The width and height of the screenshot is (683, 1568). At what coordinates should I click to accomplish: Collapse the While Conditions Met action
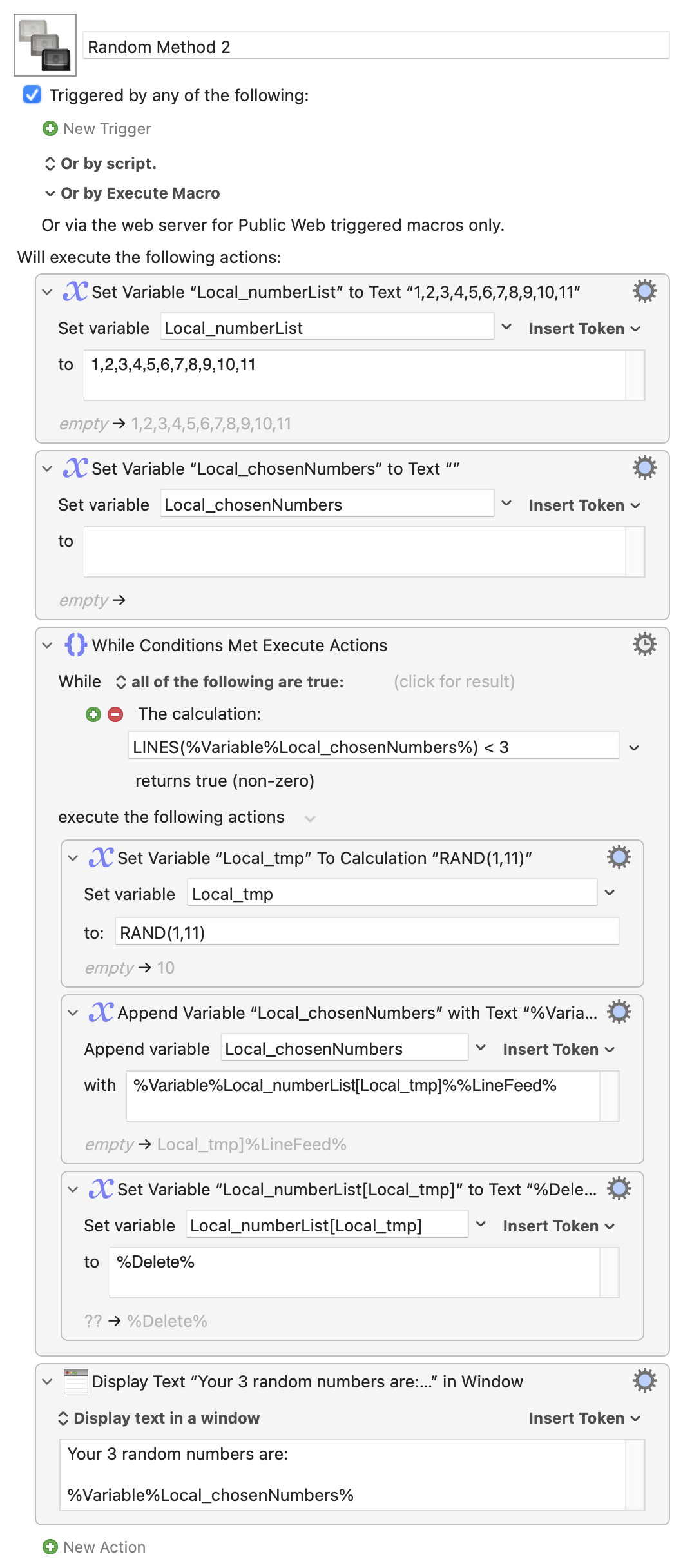47,645
